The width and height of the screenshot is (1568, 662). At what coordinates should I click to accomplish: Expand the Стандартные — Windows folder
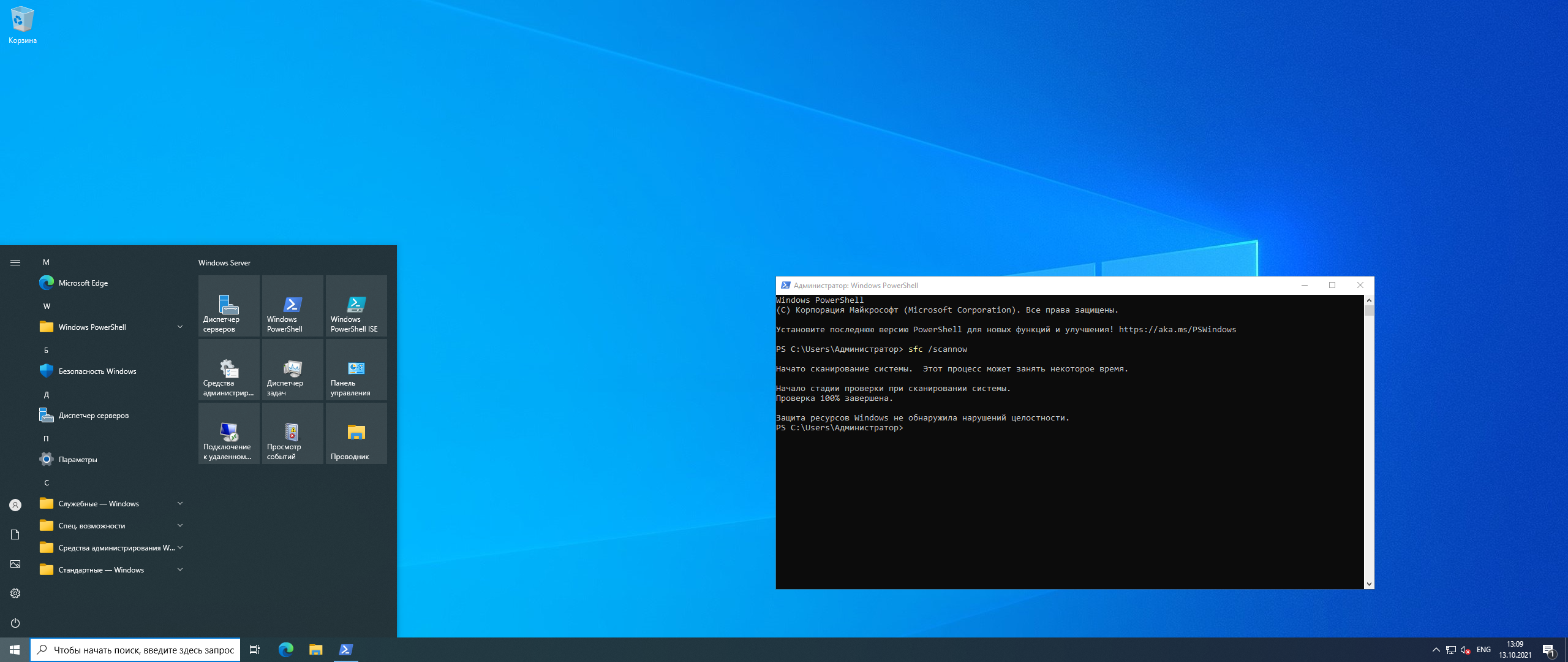click(x=110, y=570)
